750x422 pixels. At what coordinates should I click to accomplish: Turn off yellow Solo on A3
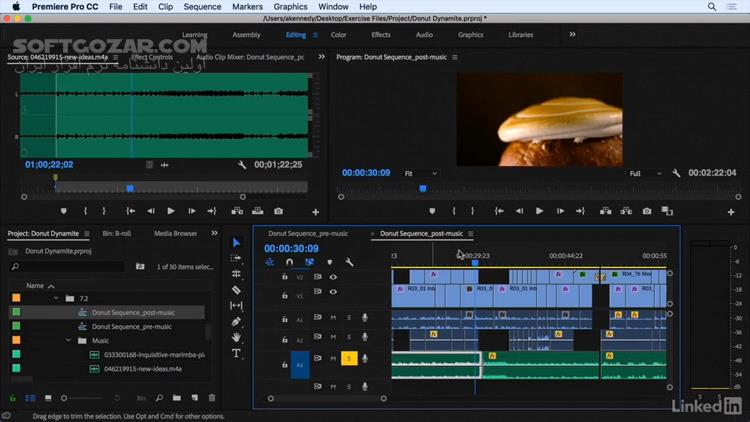[349, 358]
